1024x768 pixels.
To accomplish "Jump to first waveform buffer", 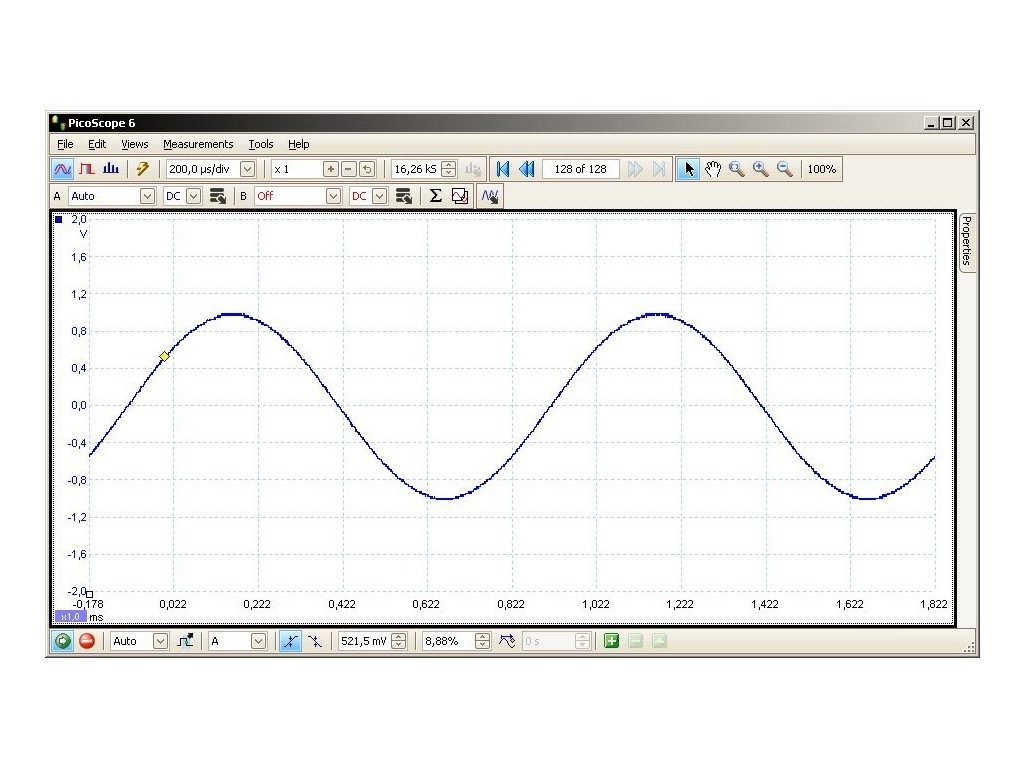I will (503, 169).
